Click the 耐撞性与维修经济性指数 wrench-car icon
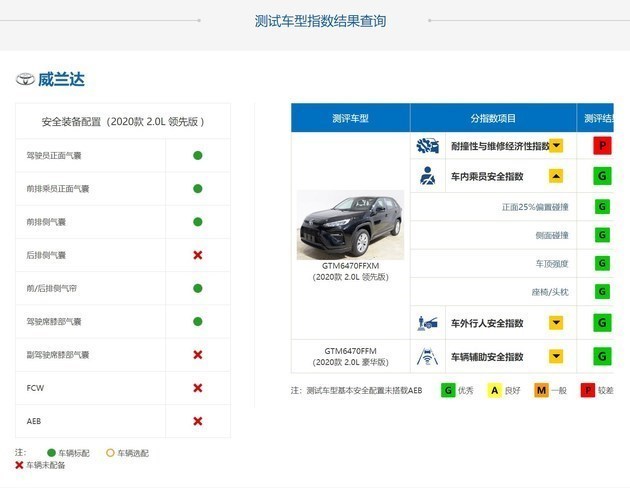Screen dimensions: 630x488 (428, 145)
